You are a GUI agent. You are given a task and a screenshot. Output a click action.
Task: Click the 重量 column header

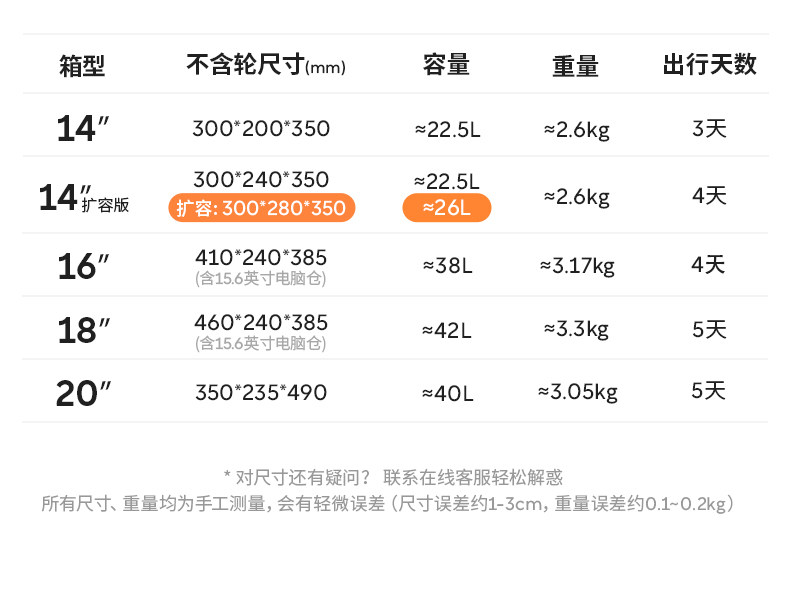[576, 66]
